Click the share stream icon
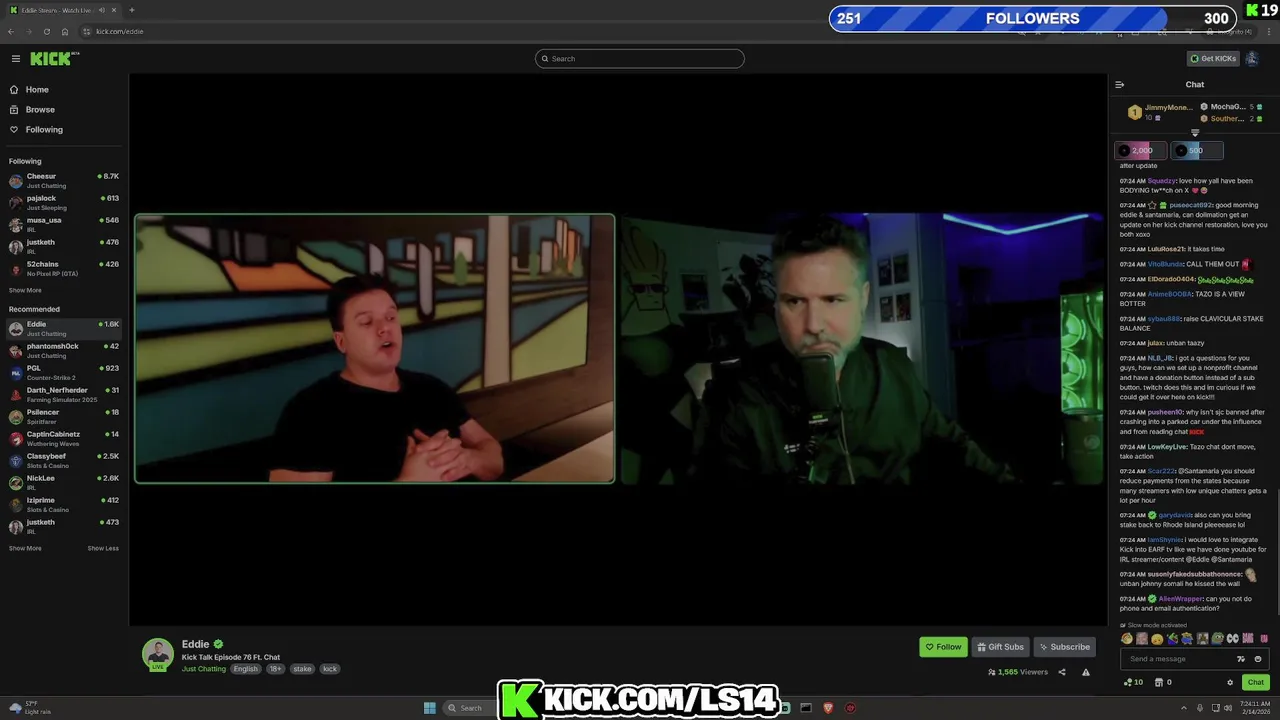 pyautogui.click(x=1062, y=672)
